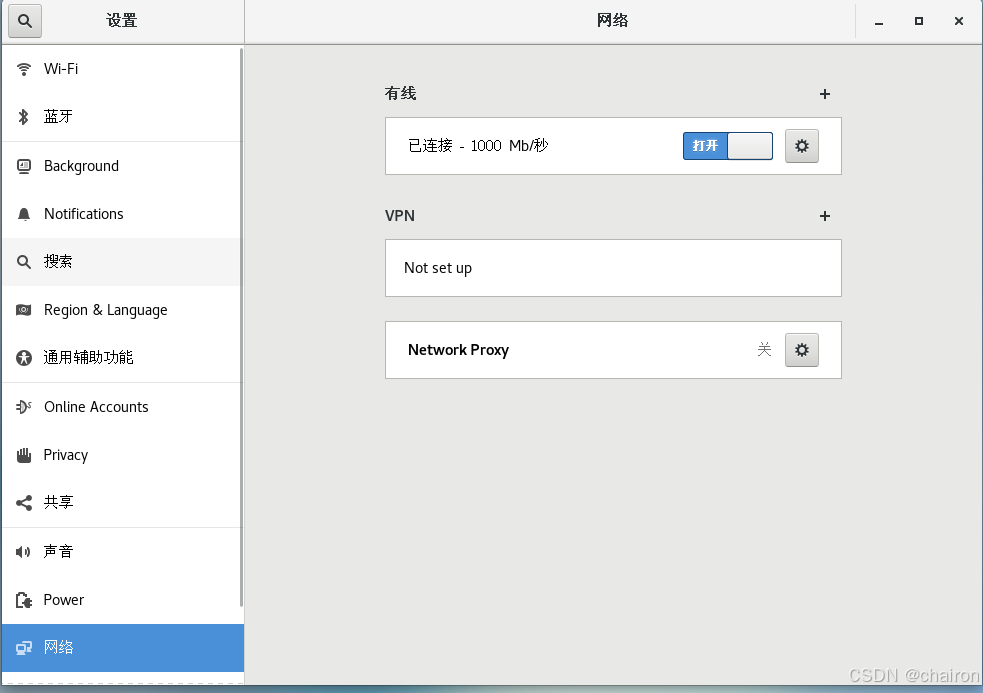Image resolution: width=983 pixels, height=693 pixels.
Task: Click the 搜索 magnifier icon in sidebar
Action: pyautogui.click(x=24, y=262)
